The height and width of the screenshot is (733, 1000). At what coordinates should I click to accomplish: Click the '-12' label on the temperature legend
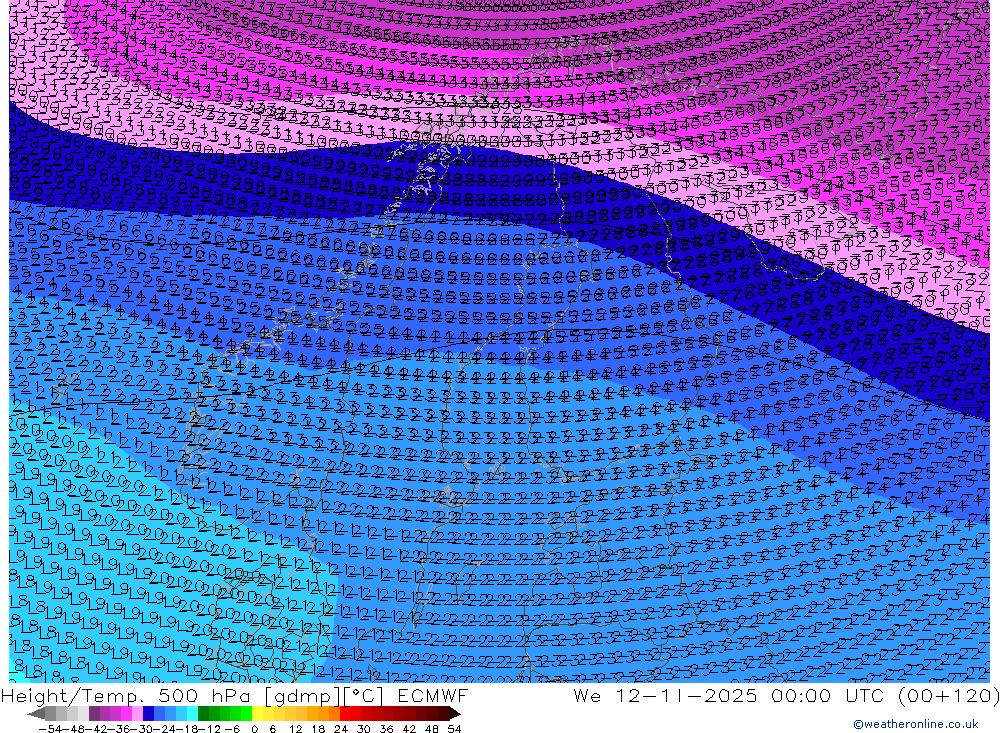[x=209, y=728]
